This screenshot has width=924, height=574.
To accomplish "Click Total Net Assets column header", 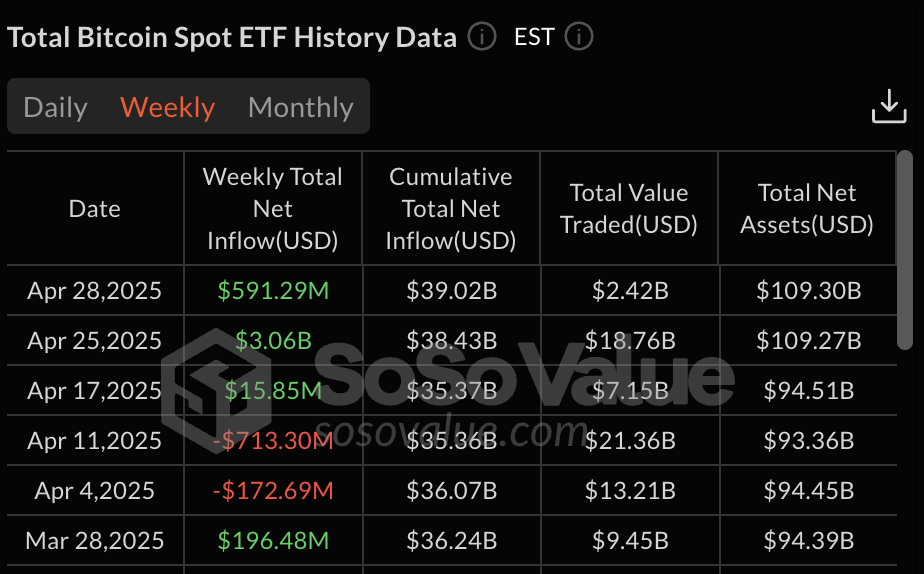I will (x=807, y=209).
